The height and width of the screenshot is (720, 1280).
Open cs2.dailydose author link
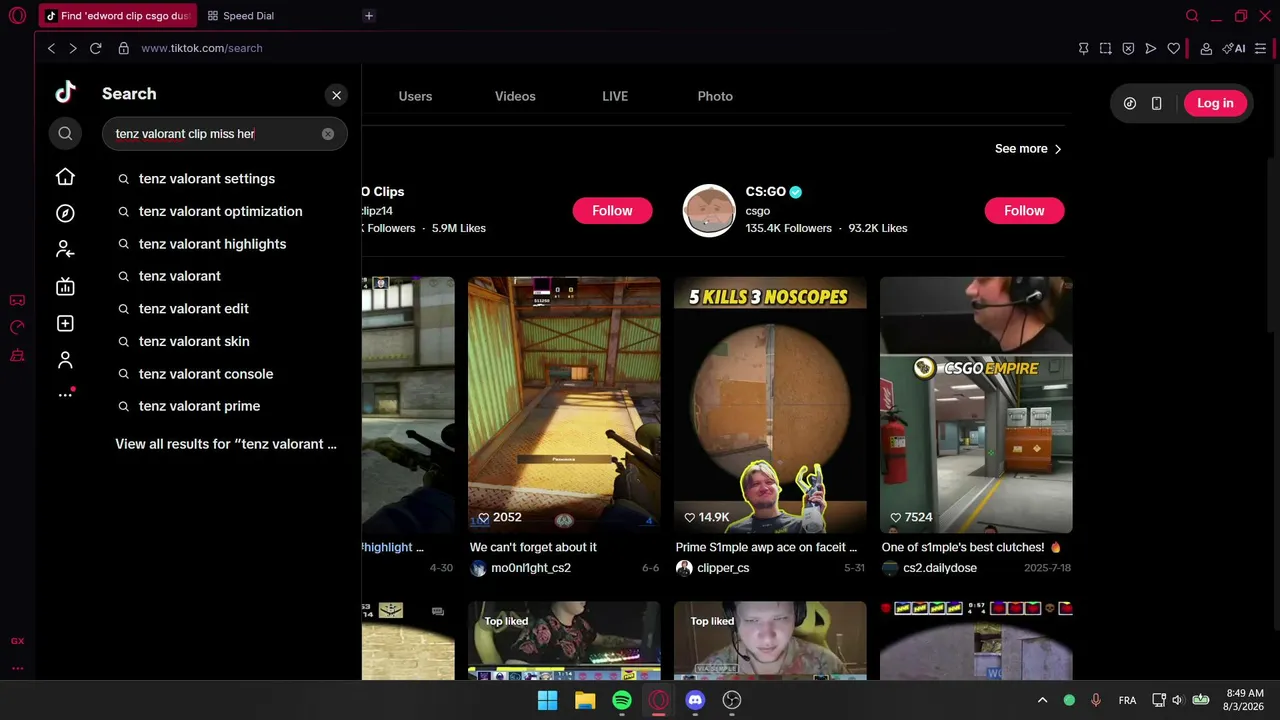click(940, 568)
